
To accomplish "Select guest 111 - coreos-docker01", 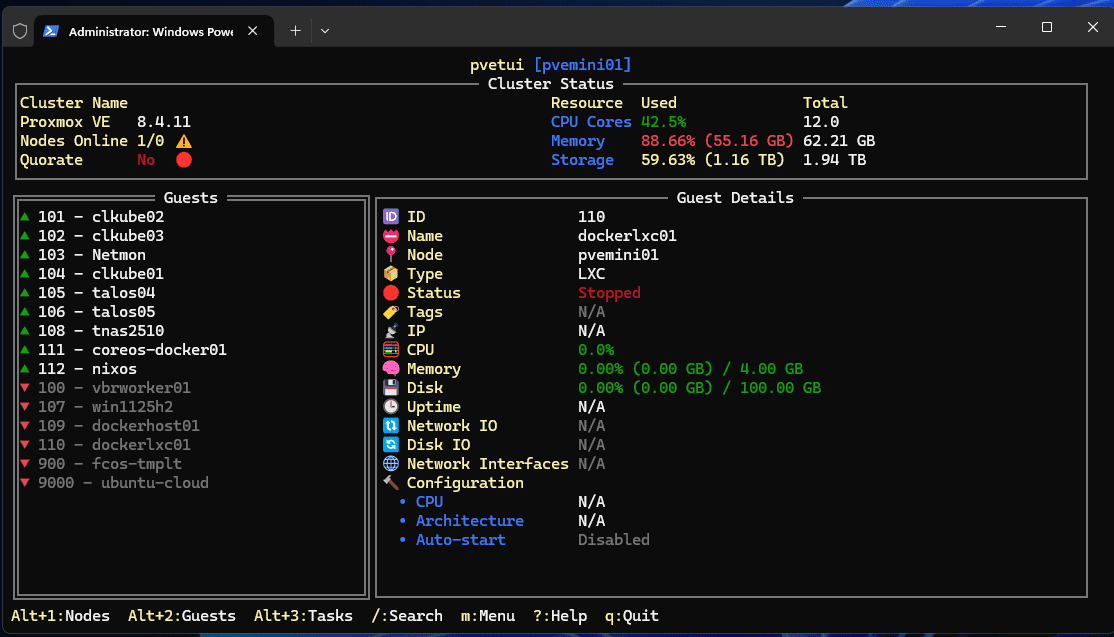I will (x=132, y=350).
